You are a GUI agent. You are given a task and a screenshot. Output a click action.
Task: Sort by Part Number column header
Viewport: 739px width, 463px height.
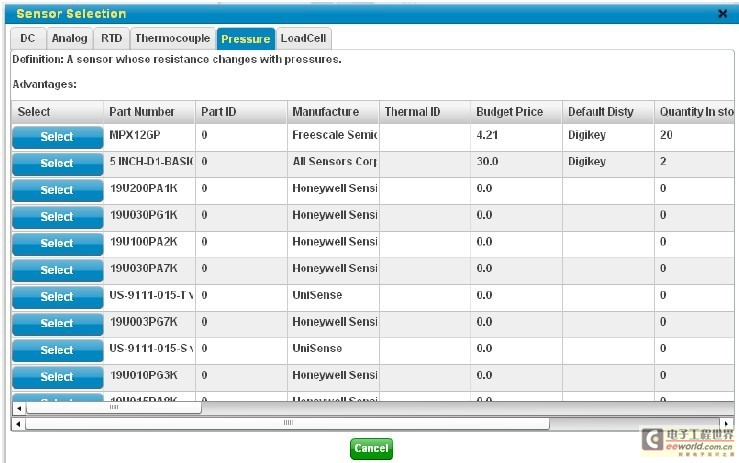(x=149, y=112)
